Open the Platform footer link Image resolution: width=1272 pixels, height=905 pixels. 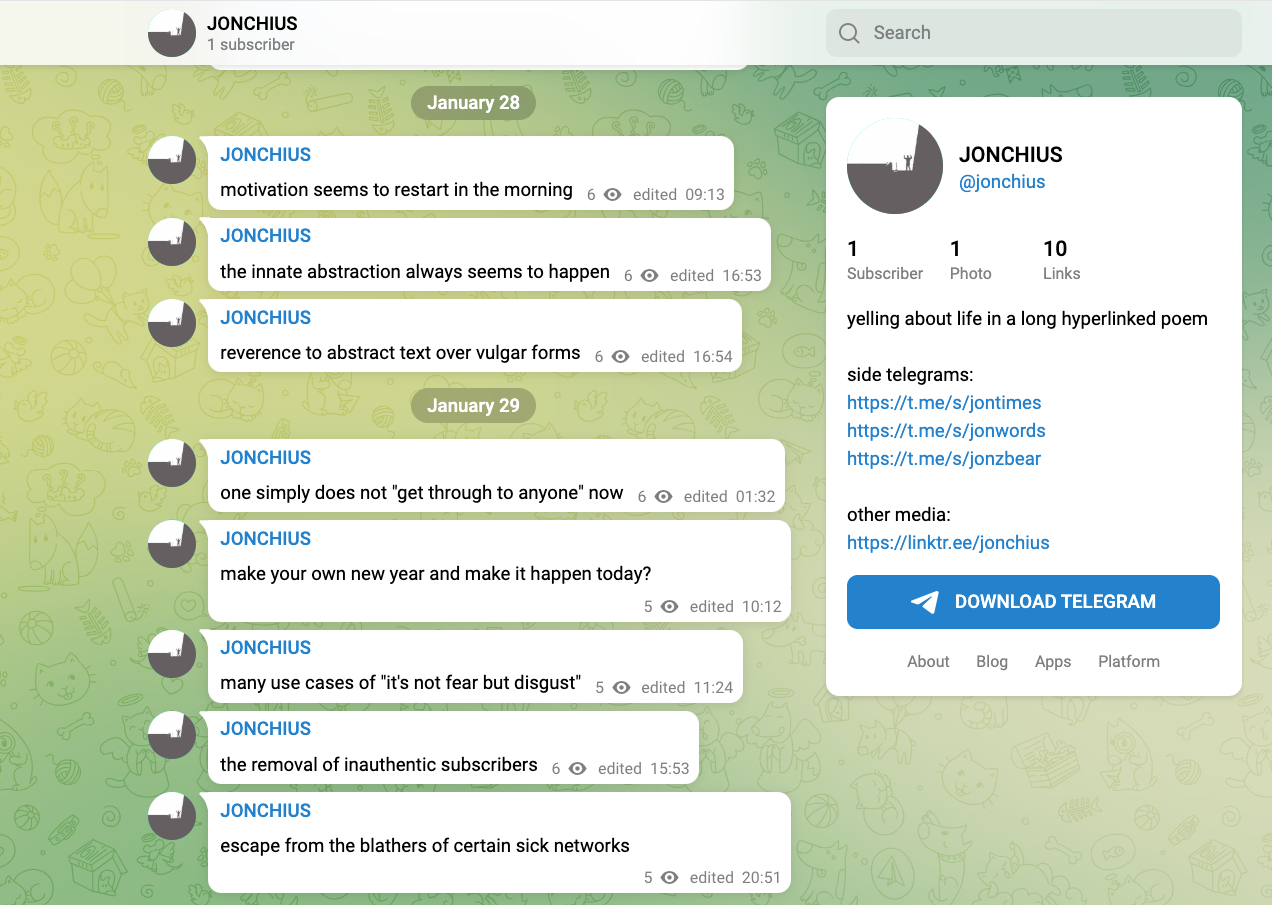point(1129,661)
